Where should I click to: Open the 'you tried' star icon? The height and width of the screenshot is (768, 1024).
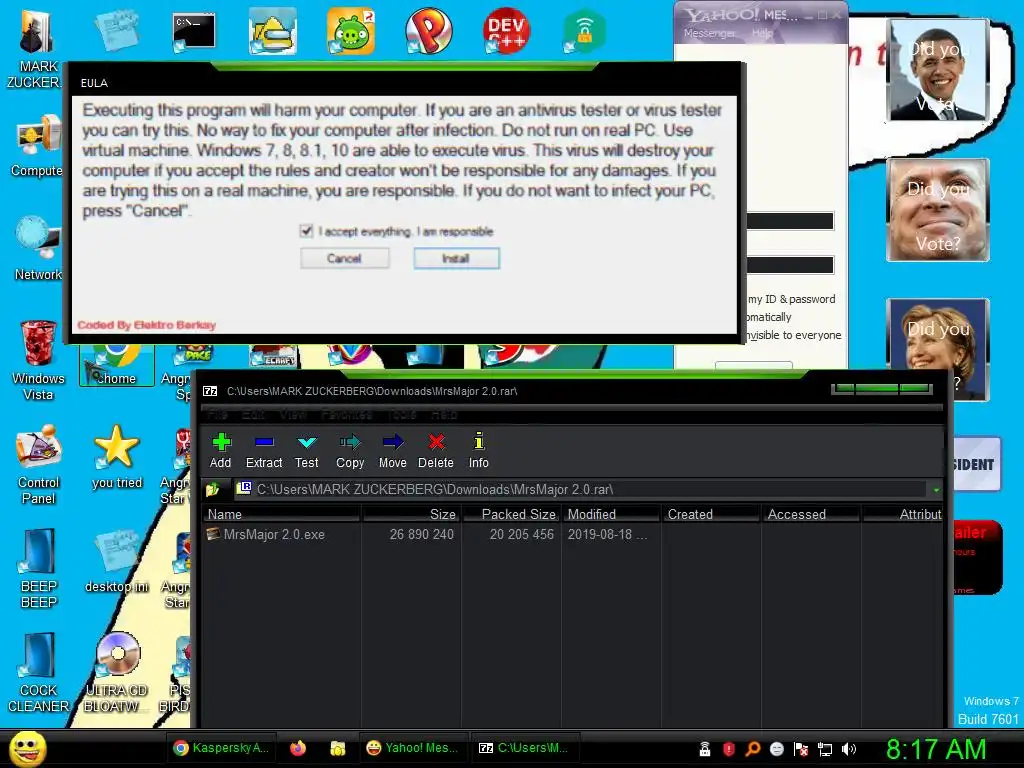117,456
